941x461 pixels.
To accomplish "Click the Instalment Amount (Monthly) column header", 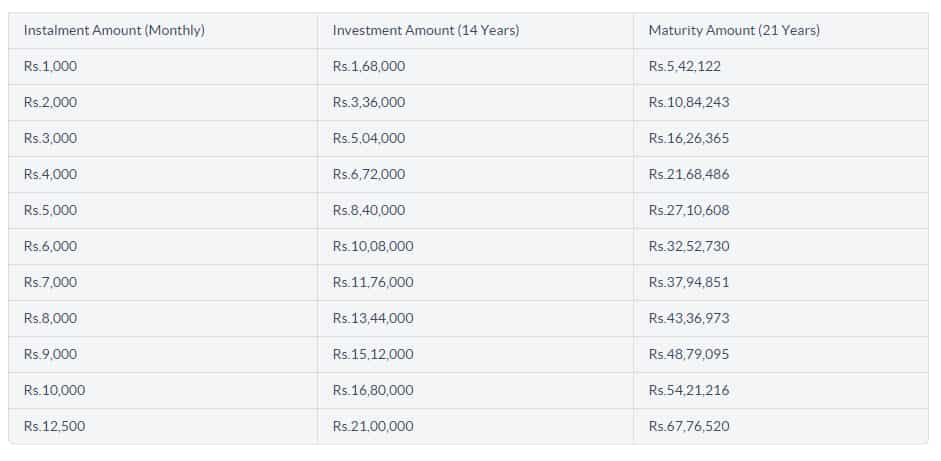I will point(114,31).
